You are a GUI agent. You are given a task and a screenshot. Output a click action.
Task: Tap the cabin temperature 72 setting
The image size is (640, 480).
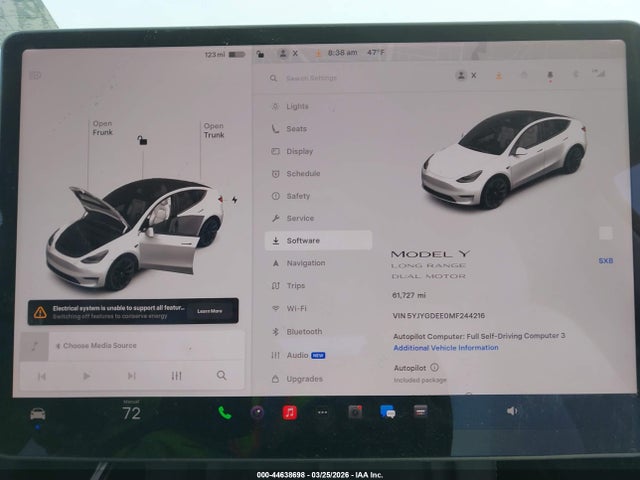tap(131, 413)
